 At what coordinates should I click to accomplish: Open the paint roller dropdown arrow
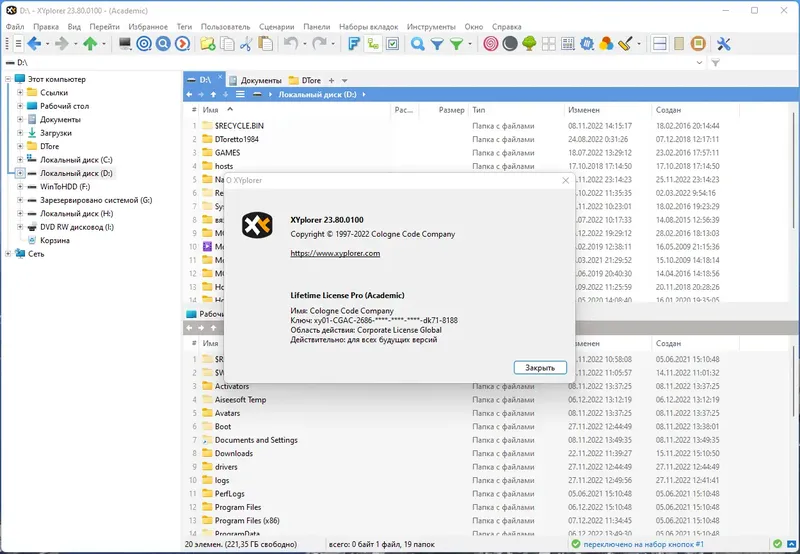[x=638, y=44]
